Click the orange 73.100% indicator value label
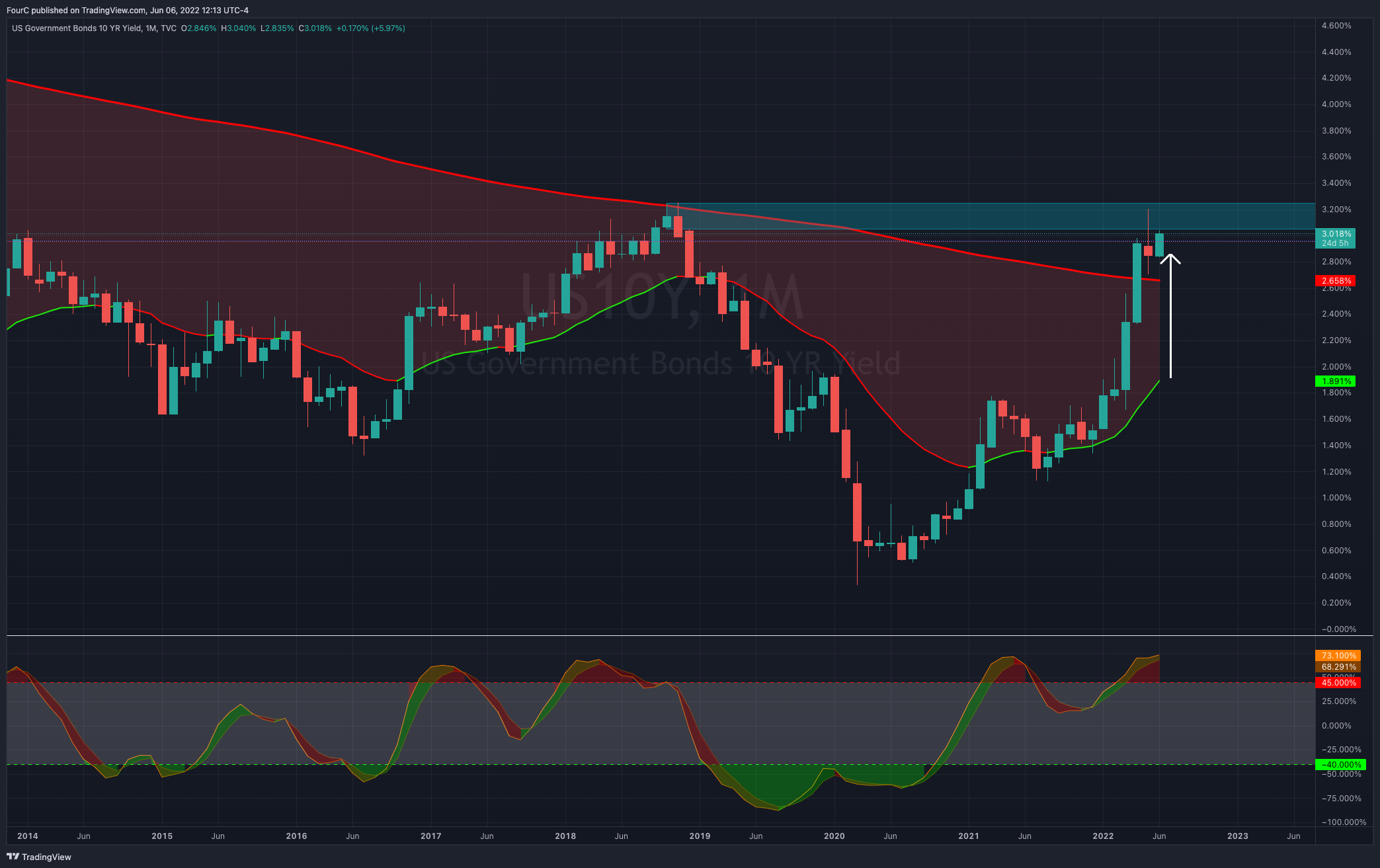Screen dimensions: 1380x868 pos(1338,656)
